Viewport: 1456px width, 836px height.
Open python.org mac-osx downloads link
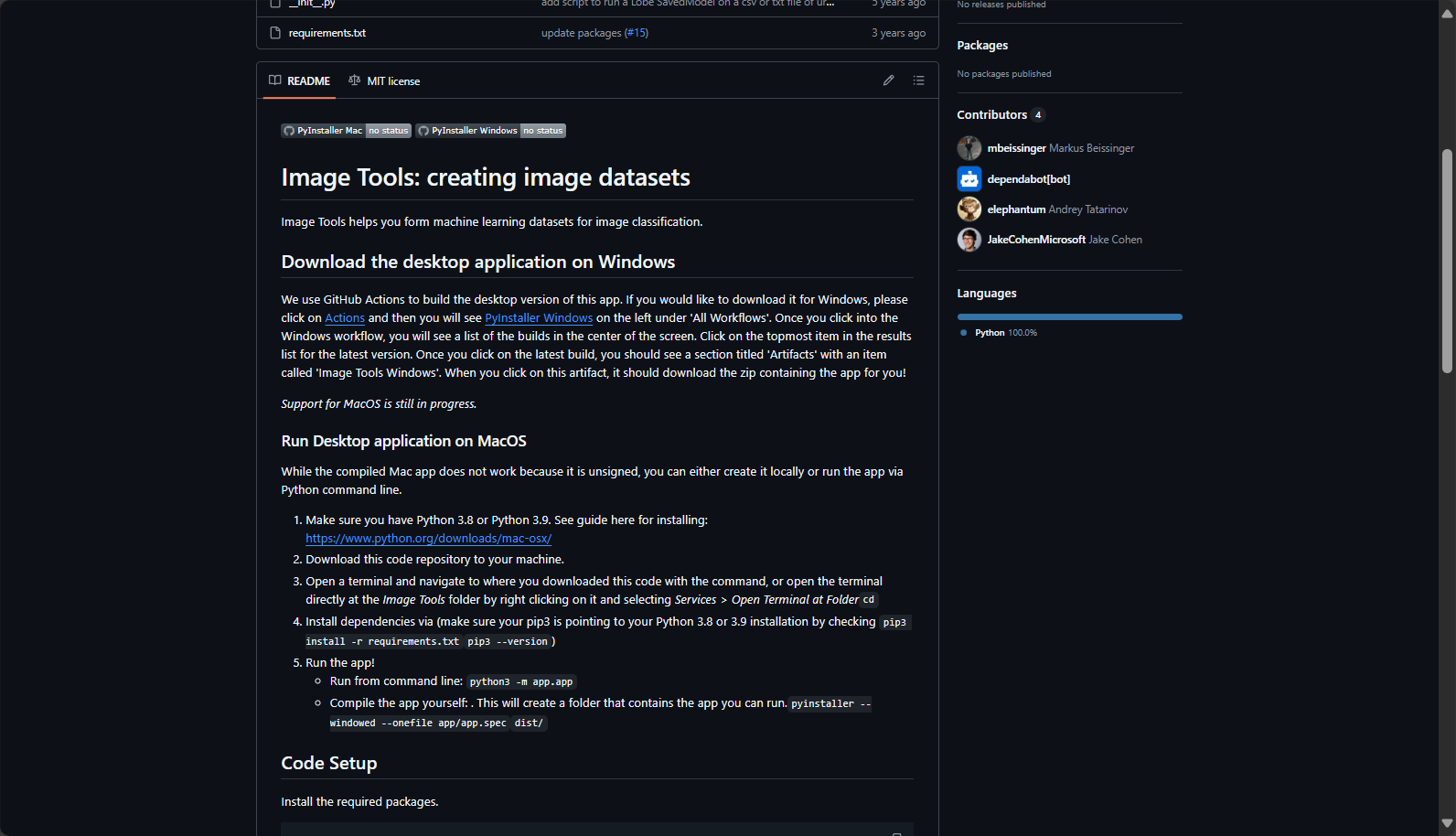429,539
